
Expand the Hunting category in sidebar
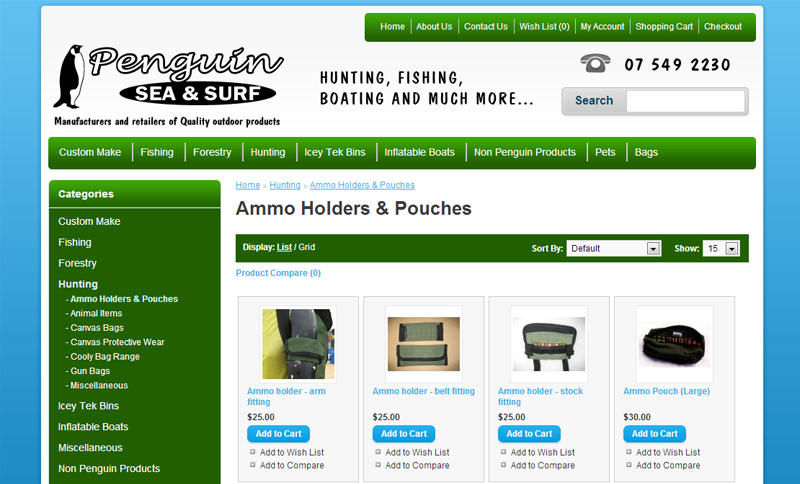point(78,284)
